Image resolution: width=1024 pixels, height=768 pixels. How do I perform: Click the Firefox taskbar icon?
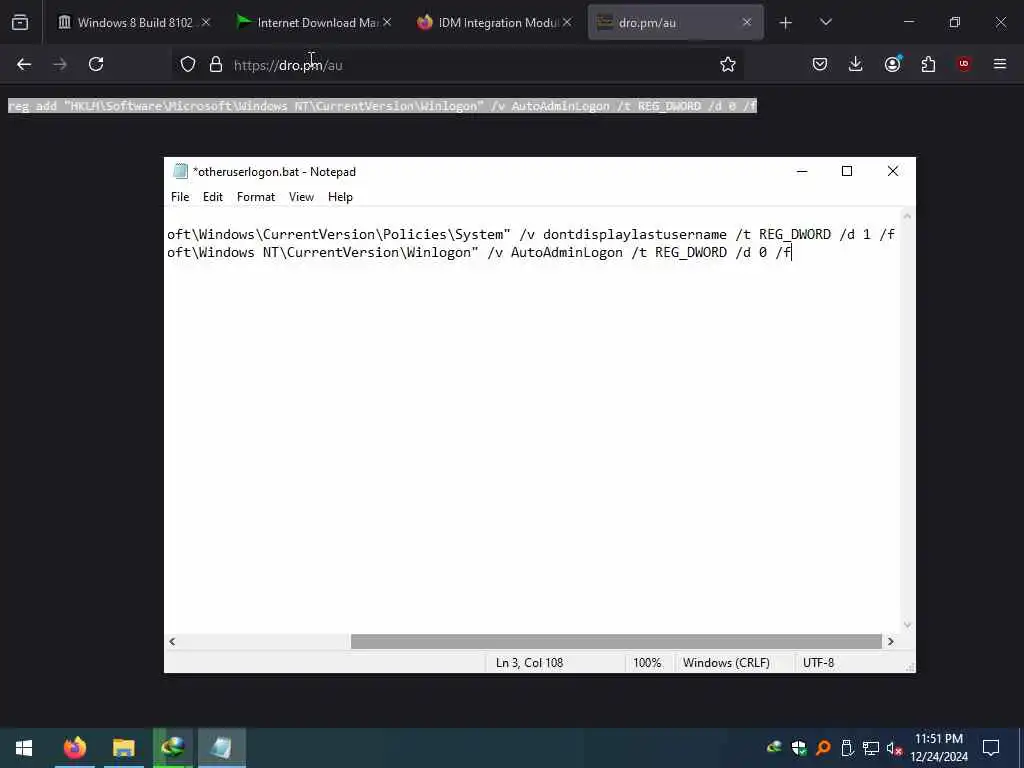point(74,748)
